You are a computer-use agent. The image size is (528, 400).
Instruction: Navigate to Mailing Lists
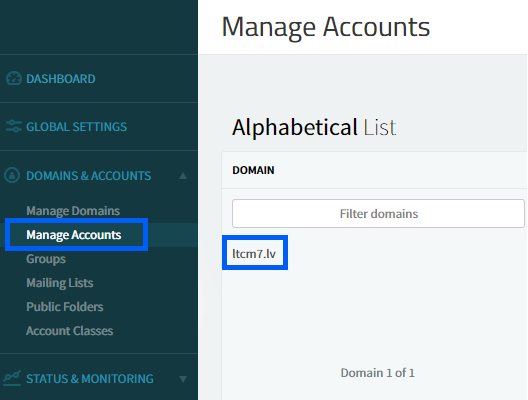pos(60,283)
